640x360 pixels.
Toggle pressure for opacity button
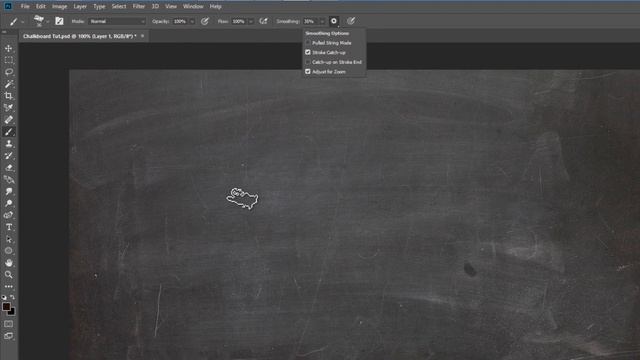tap(205, 21)
